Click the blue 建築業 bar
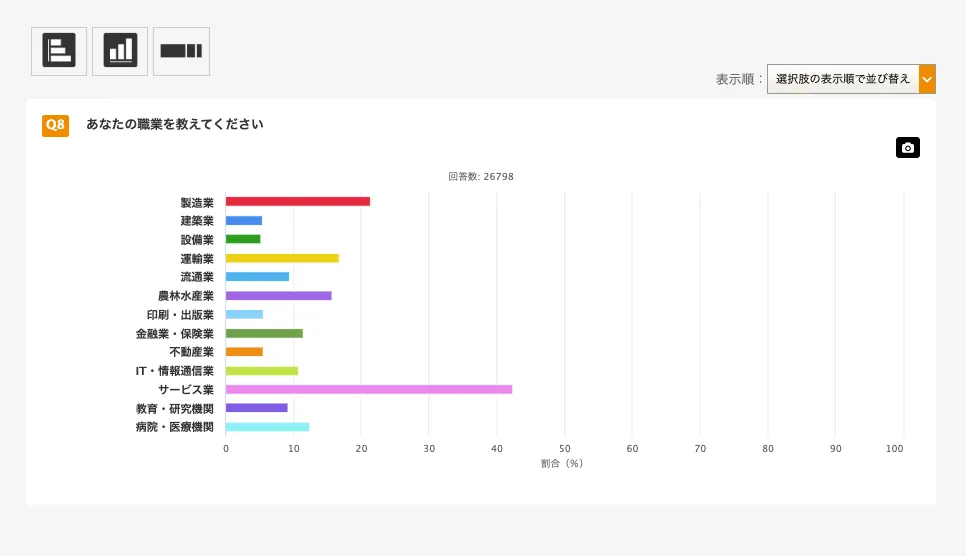Image resolution: width=966 pixels, height=556 pixels. (244, 220)
